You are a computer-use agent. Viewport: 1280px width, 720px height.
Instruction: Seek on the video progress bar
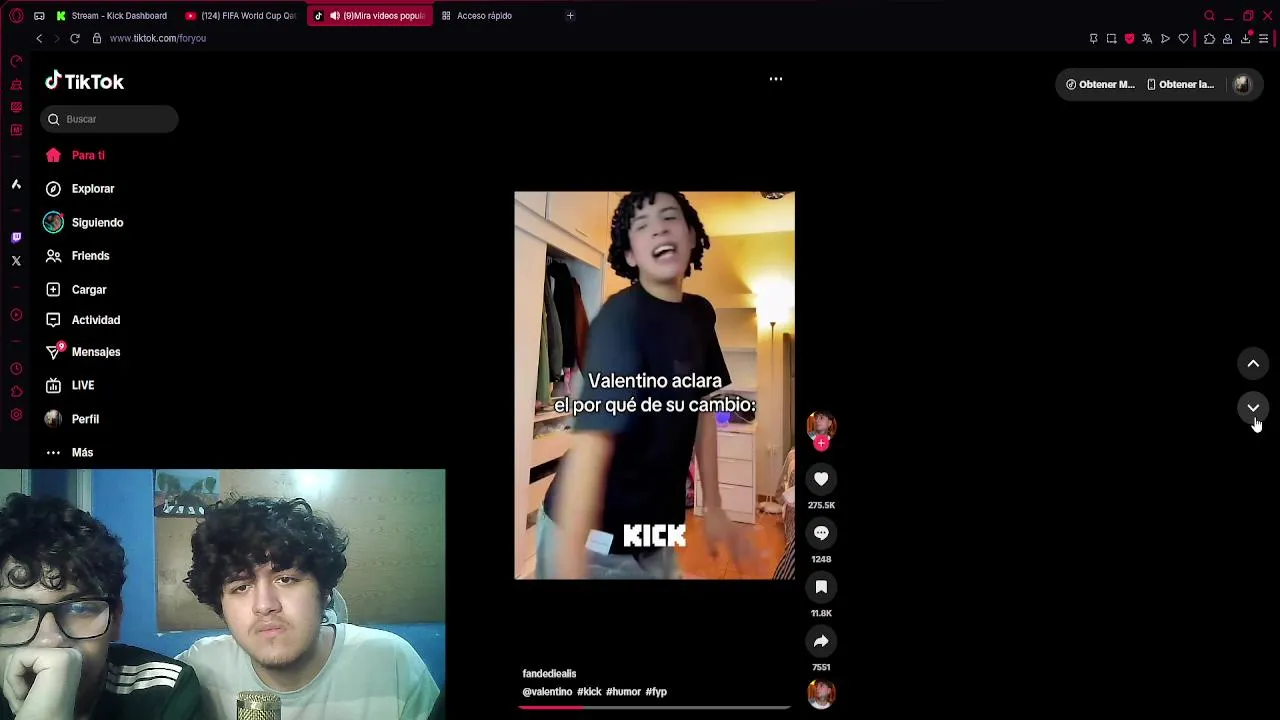pyautogui.click(x=654, y=708)
